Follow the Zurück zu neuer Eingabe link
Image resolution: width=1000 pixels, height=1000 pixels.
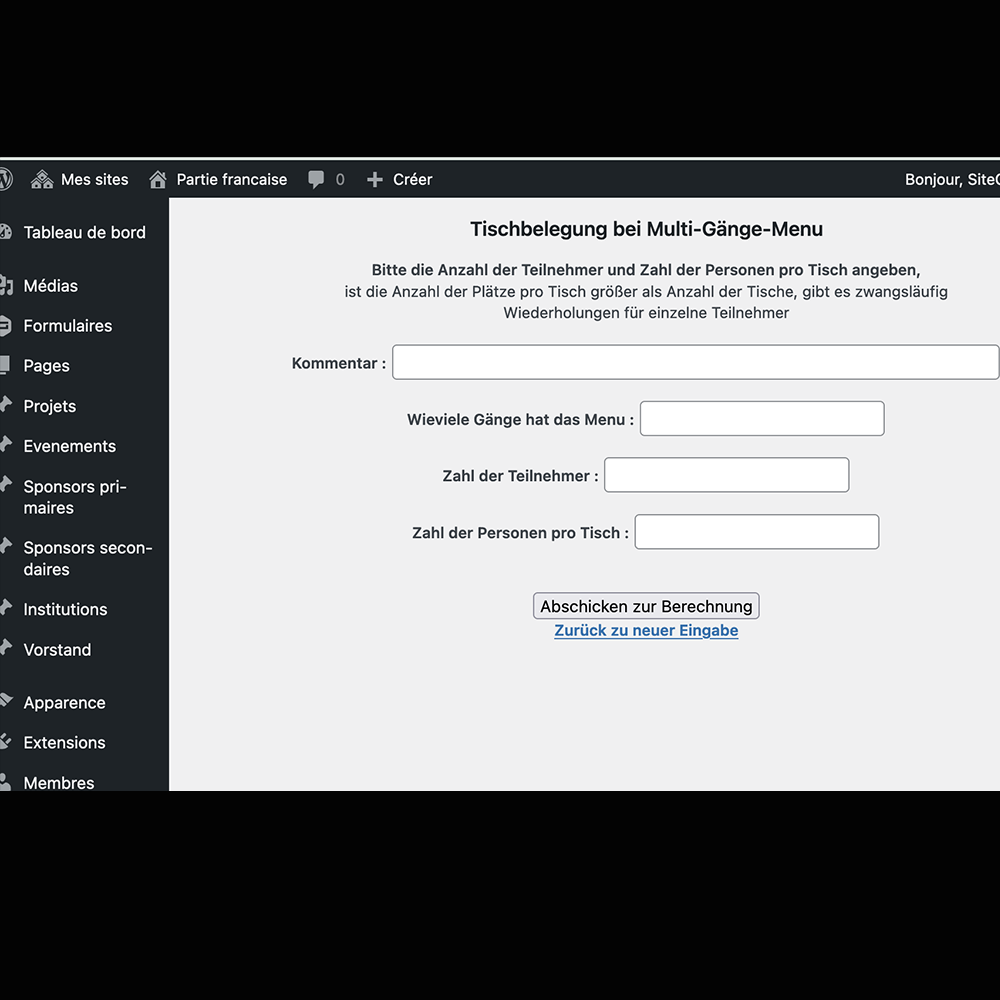pos(646,631)
